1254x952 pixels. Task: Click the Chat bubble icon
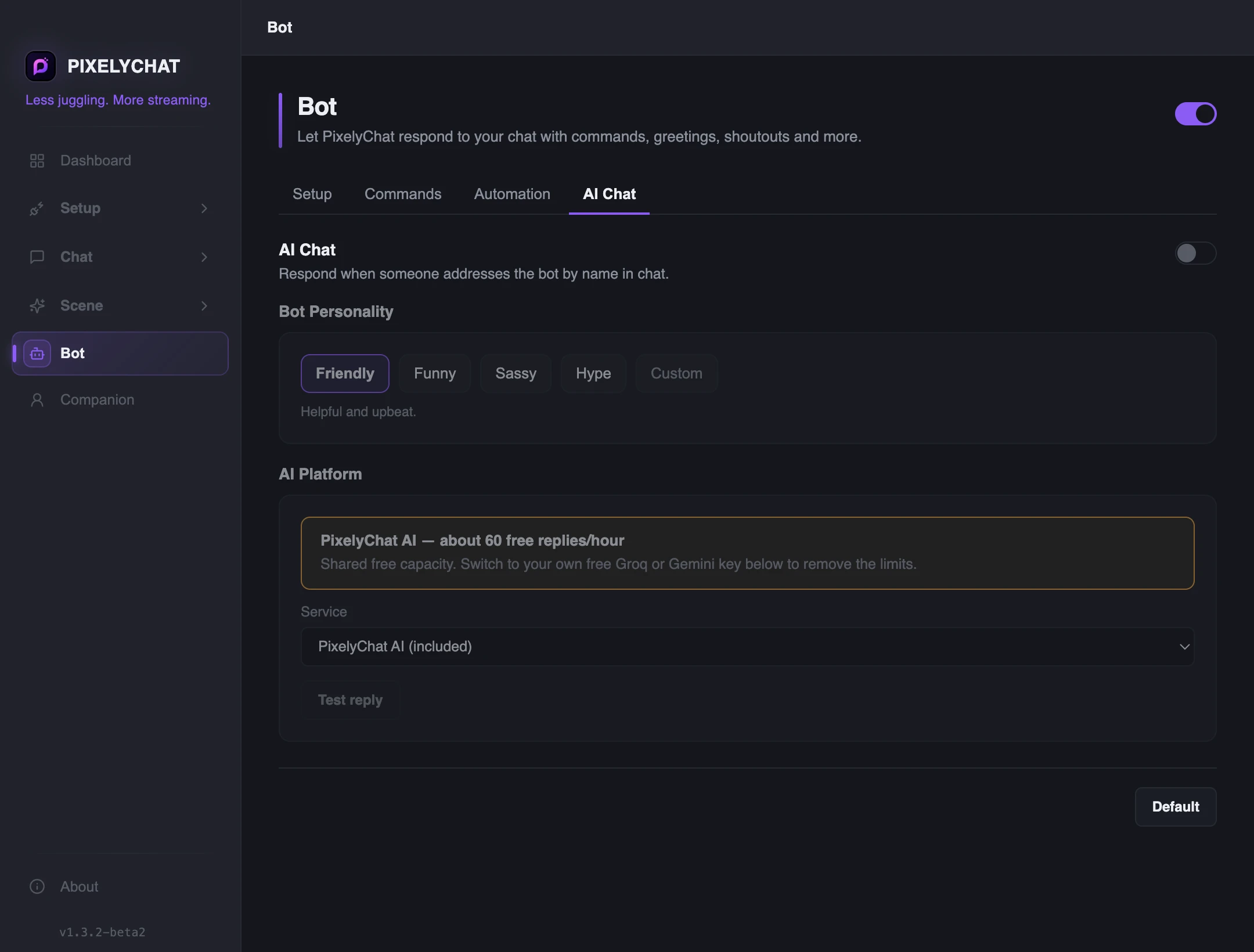(37, 257)
